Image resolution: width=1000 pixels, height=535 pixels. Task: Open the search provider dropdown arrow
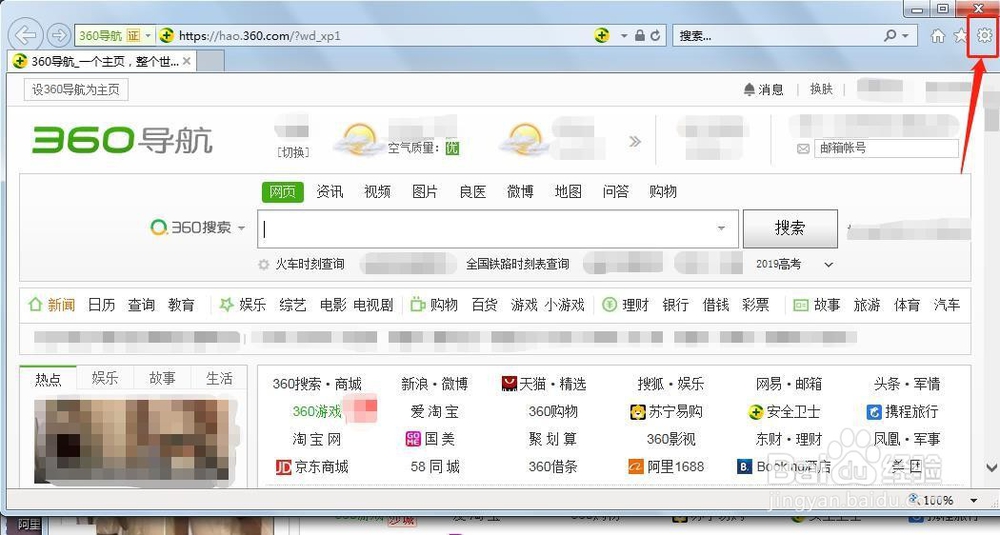906,36
